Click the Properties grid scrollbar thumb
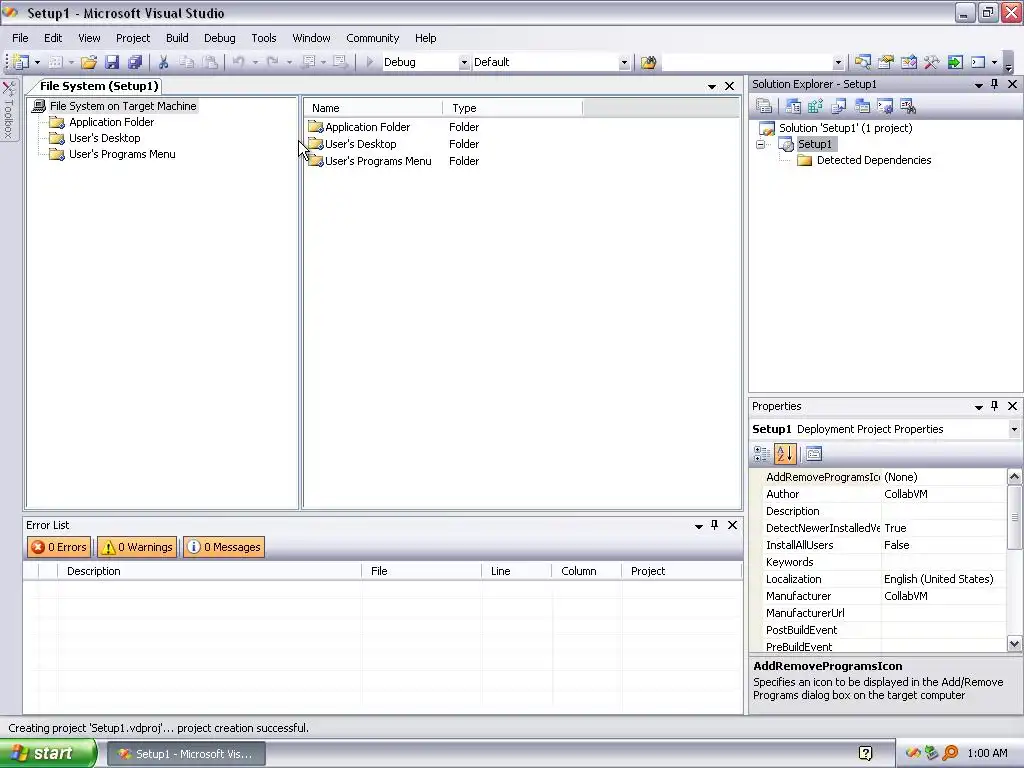1024x768 pixels. (x=1014, y=517)
